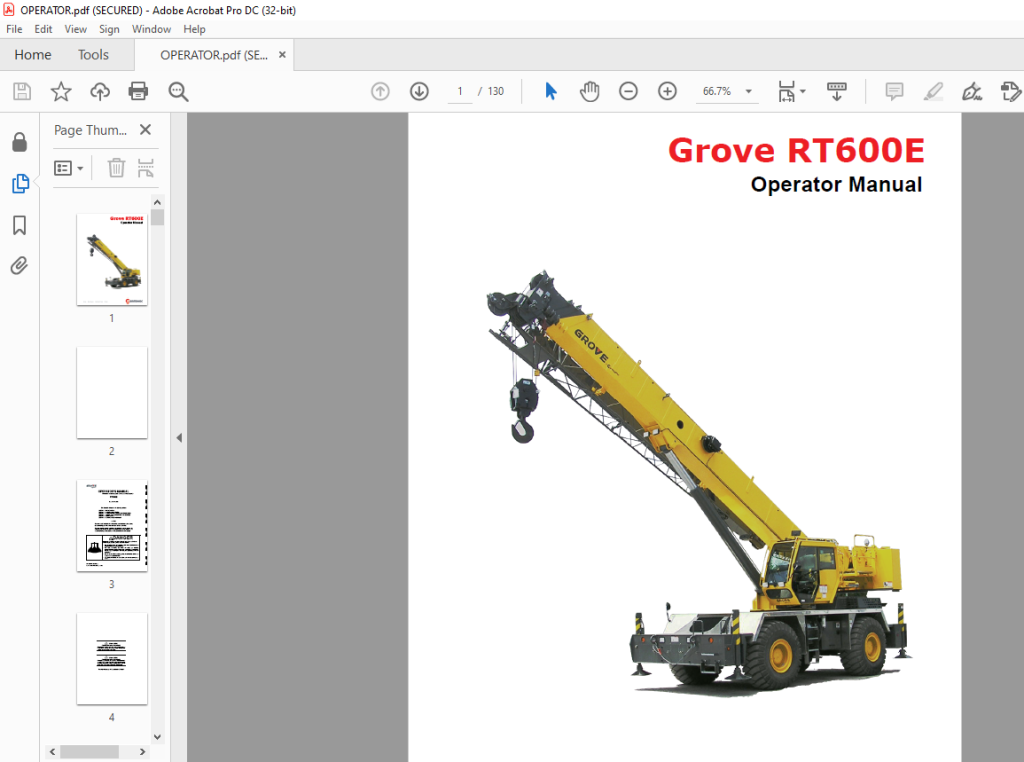Open the Bookmarks panel icon

[20, 225]
